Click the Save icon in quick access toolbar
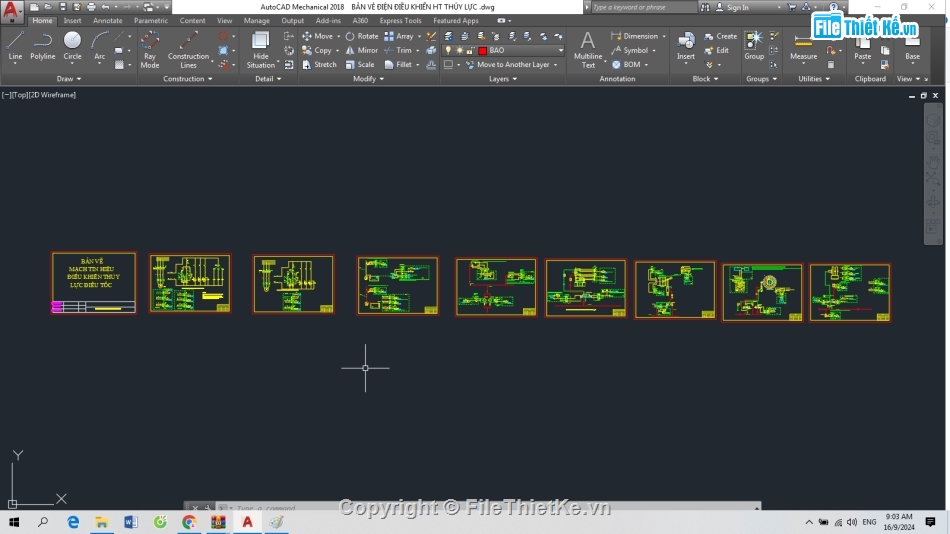Image resolution: width=950 pixels, height=534 pixels. (x=62, y=7)
